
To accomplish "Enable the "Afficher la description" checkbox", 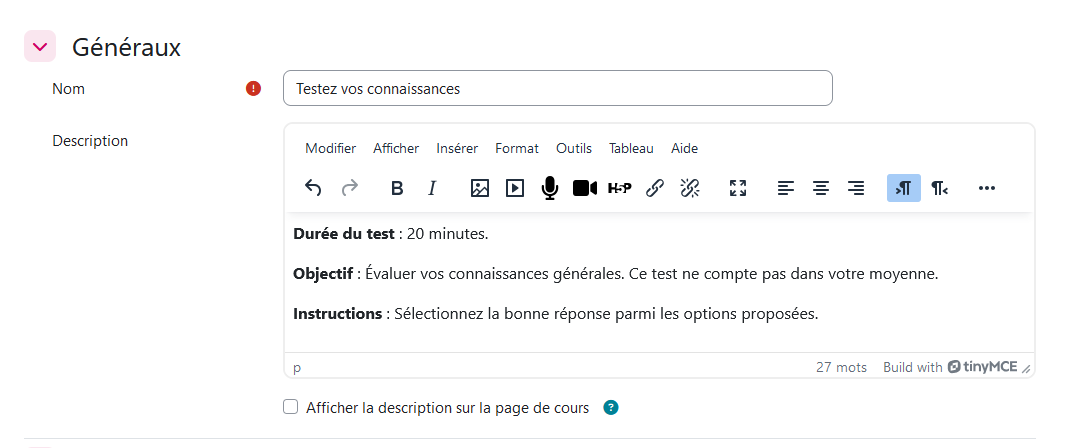I will tap(291, 407).
